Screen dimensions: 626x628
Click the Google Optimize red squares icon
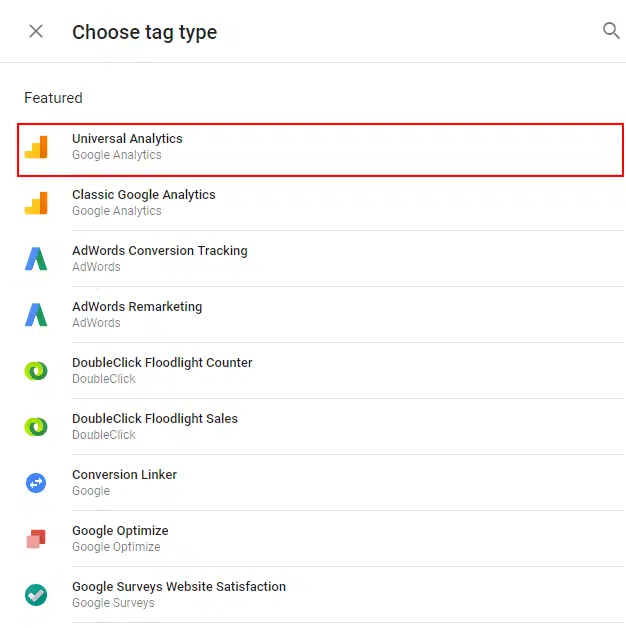[x=36, y=539]
